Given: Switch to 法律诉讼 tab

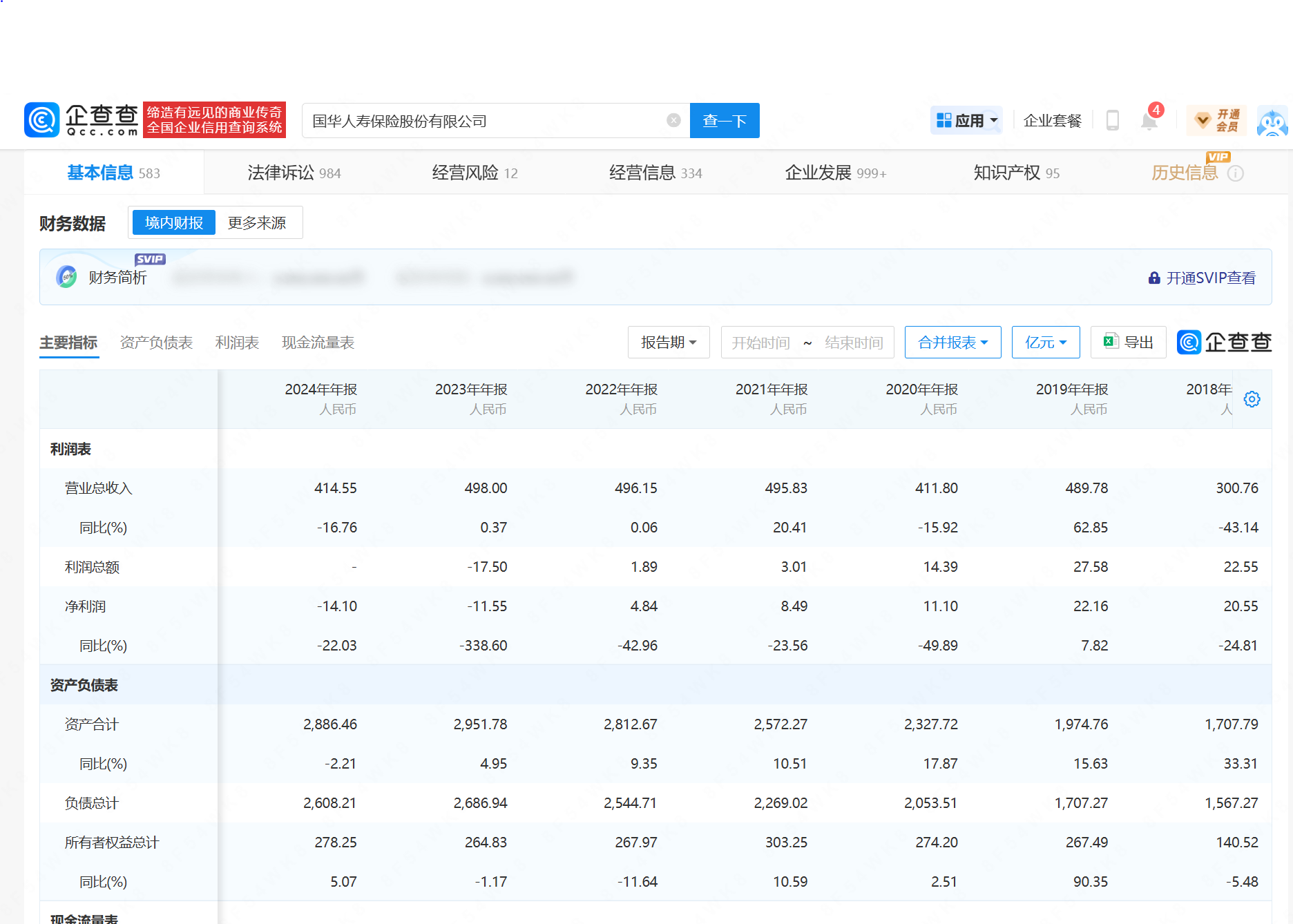Looking at the screenshot, I should pos(294,173).
